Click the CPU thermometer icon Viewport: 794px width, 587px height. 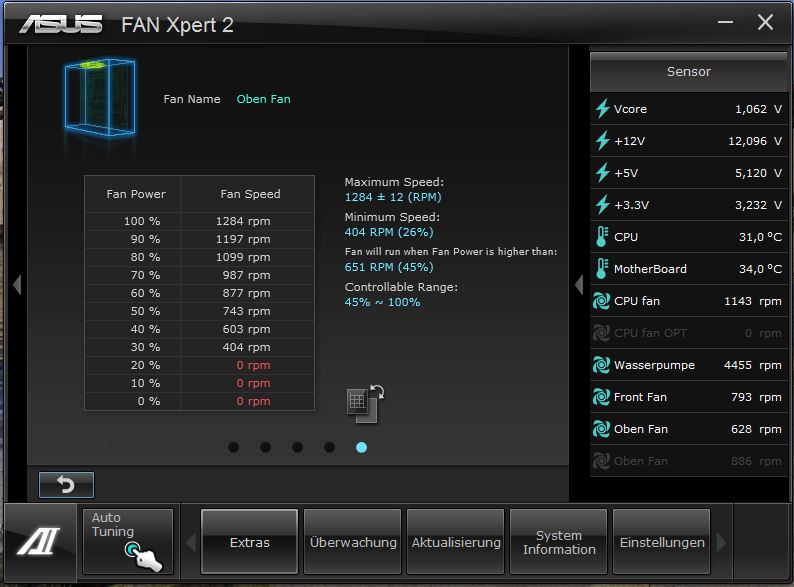pos(602,237)
